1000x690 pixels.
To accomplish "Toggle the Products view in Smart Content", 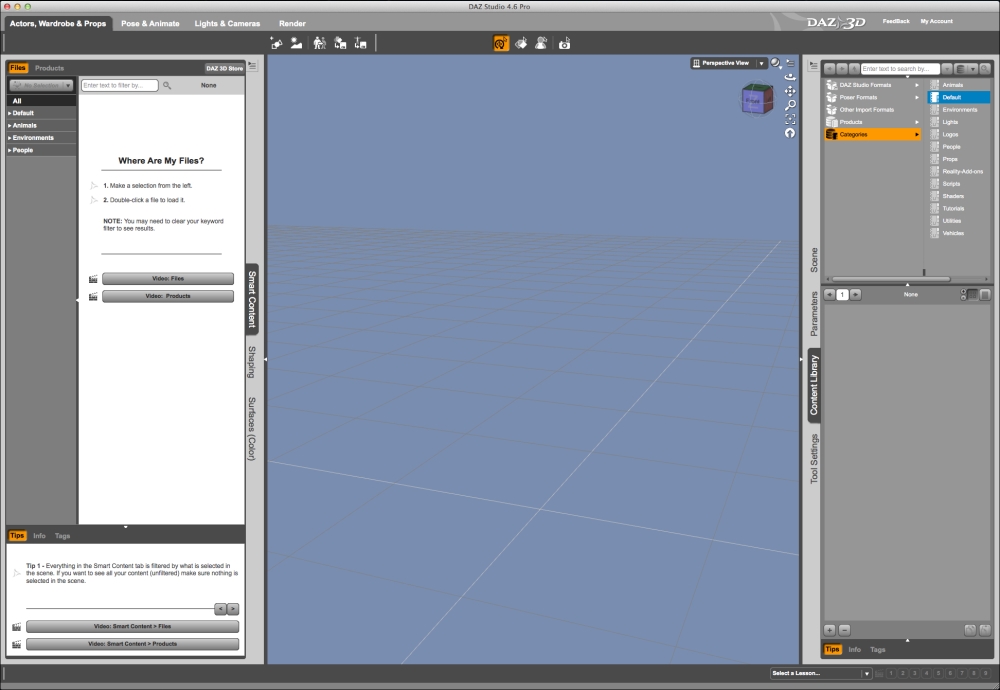I will (x=49, y=68).
